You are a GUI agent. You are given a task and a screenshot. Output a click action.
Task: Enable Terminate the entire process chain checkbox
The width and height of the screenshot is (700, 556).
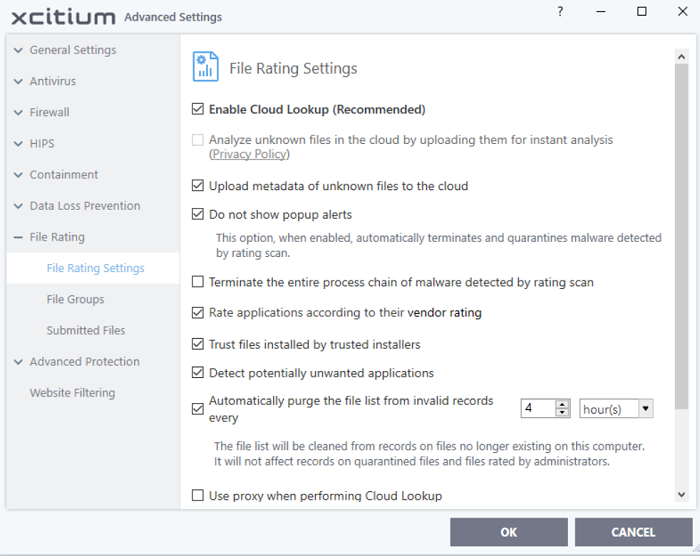198,282
